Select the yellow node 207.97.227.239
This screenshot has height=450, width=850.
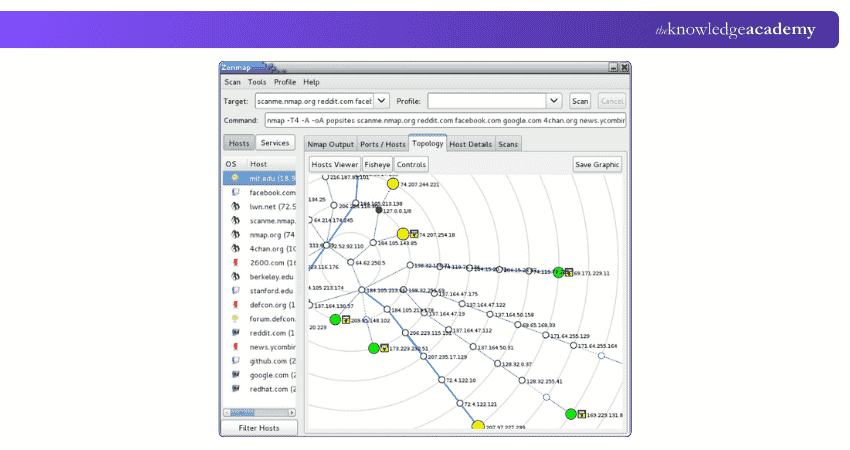point(478,425)
